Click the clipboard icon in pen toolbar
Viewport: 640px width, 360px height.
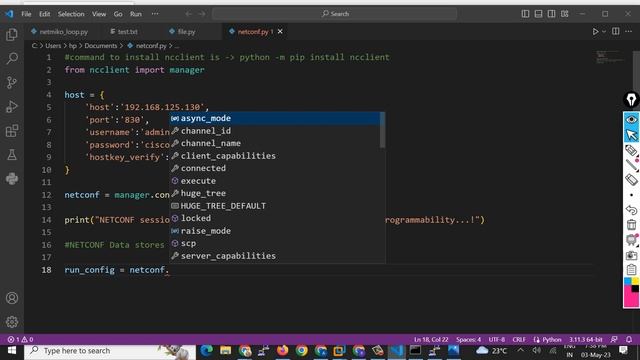click(x=631, y=270)
